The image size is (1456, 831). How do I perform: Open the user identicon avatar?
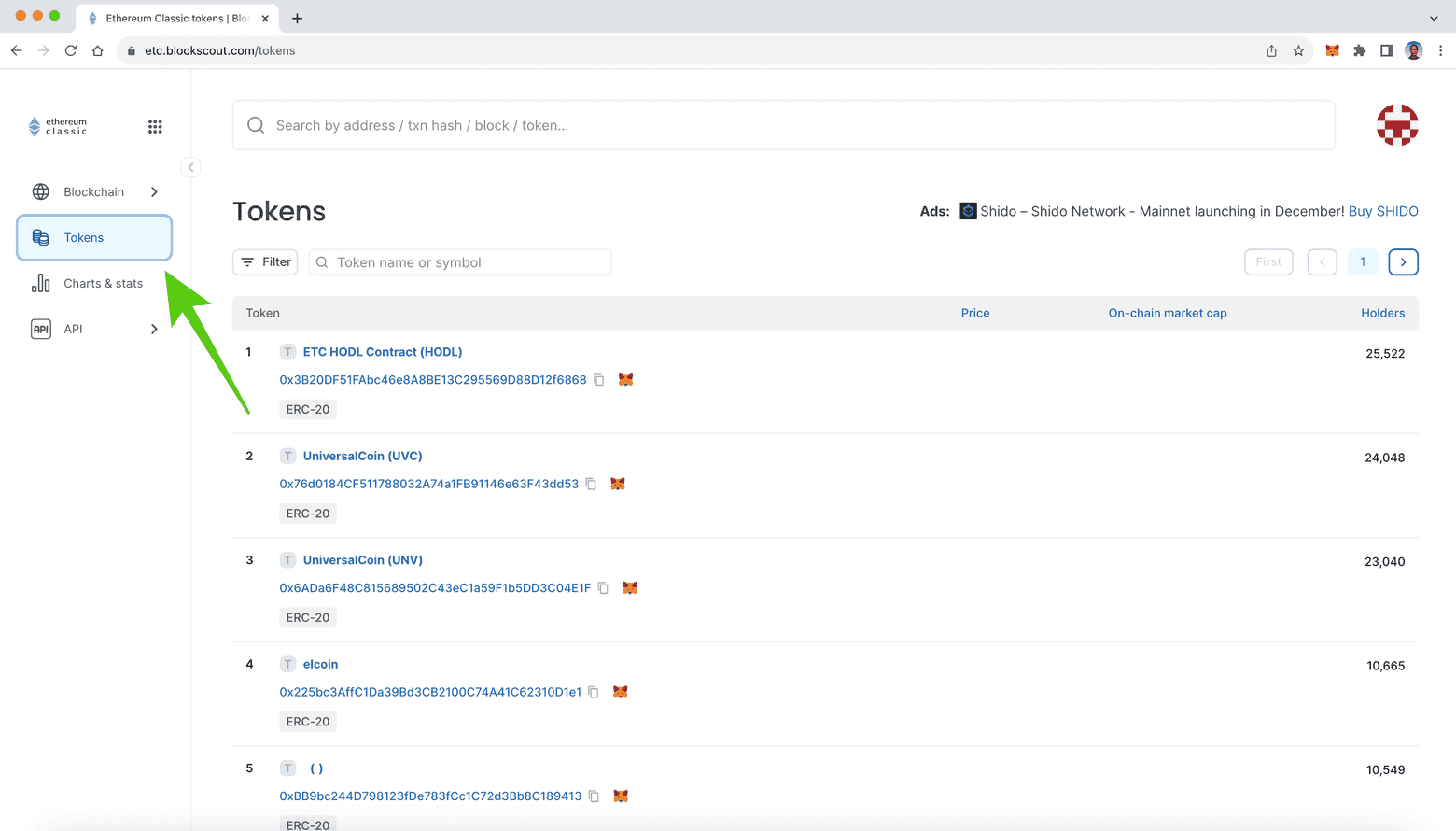pos(1396,125)
